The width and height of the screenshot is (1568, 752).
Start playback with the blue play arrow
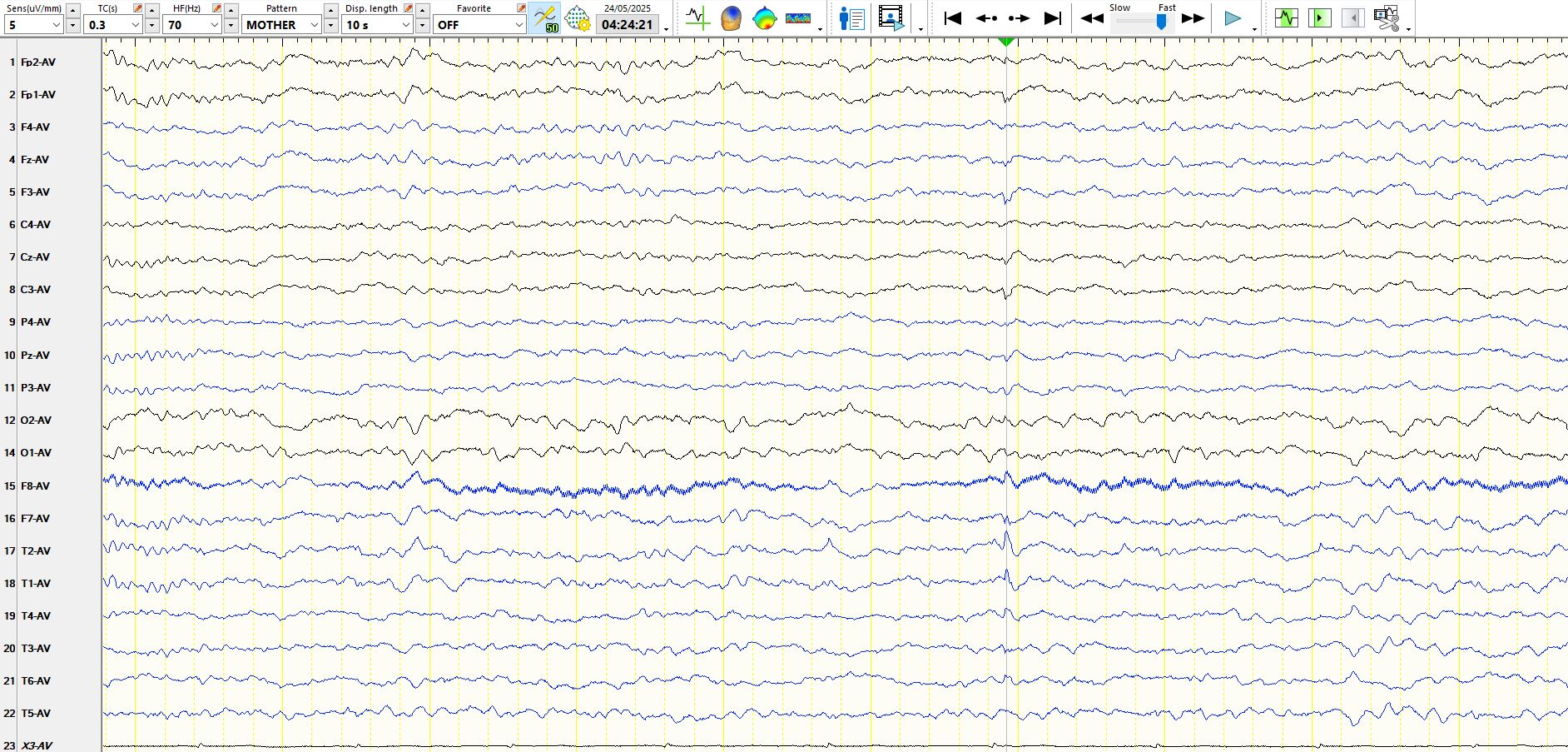1233,17
